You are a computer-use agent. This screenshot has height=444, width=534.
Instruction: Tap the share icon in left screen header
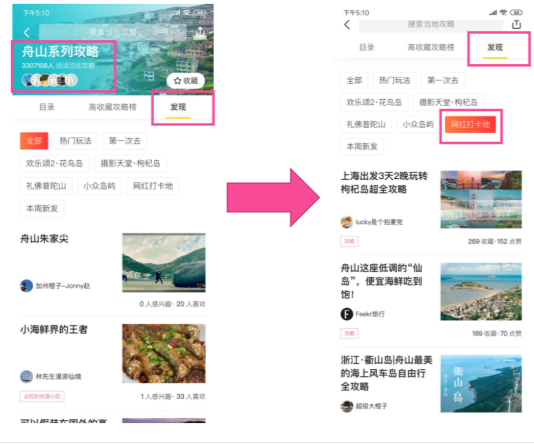(x=200, y=33)
